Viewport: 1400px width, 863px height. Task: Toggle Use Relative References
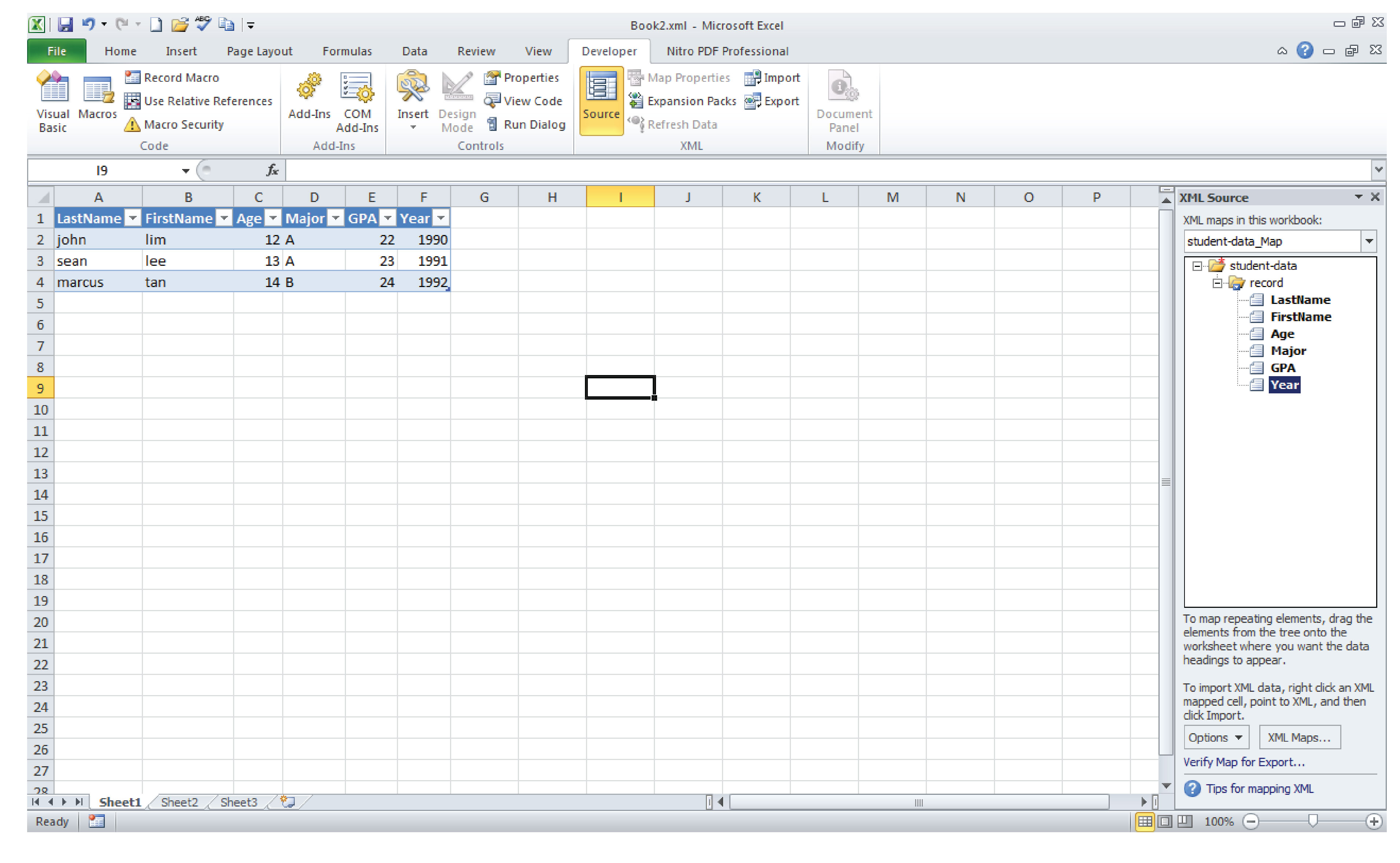click(199, 101)
